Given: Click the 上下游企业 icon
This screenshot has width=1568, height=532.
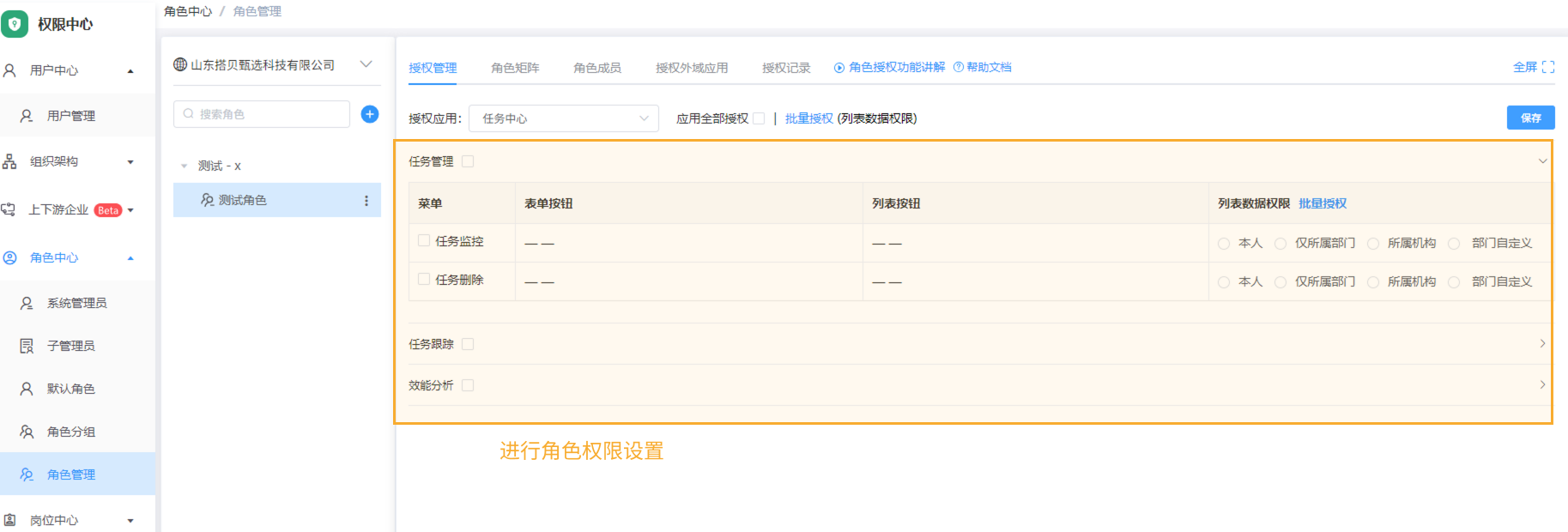Looking at the screenshot, I should [x=9, y=209].
